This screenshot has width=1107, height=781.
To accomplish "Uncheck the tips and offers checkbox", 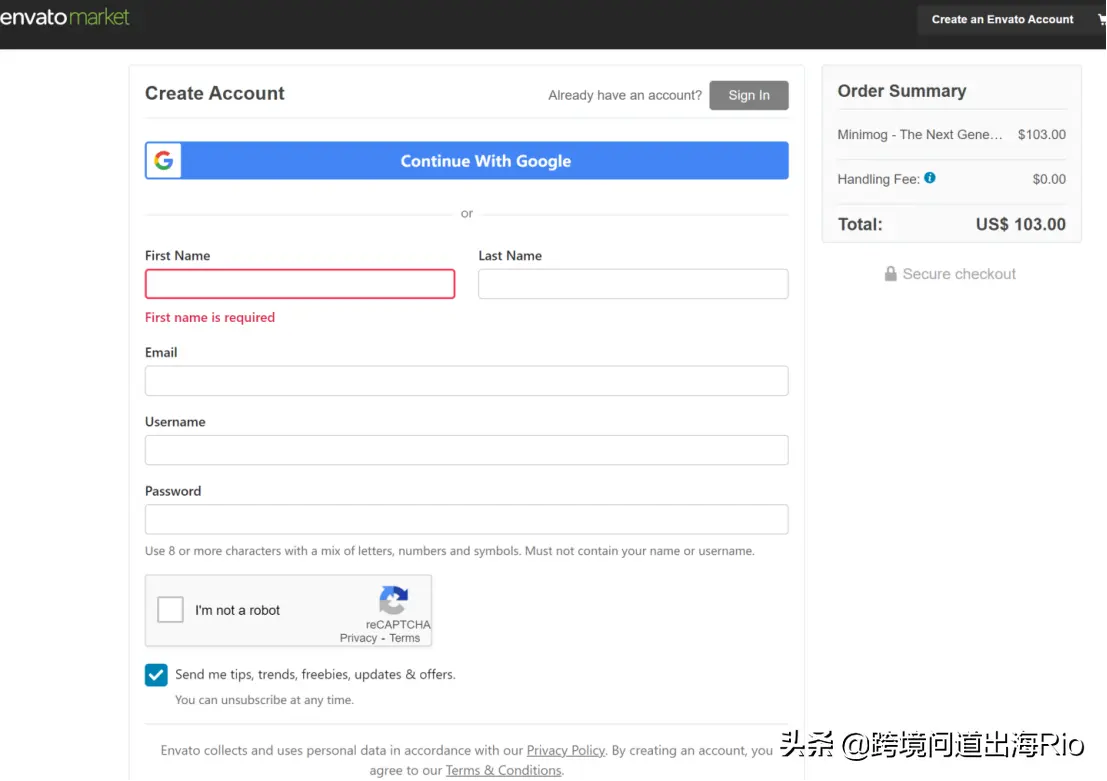I will 156,674.
